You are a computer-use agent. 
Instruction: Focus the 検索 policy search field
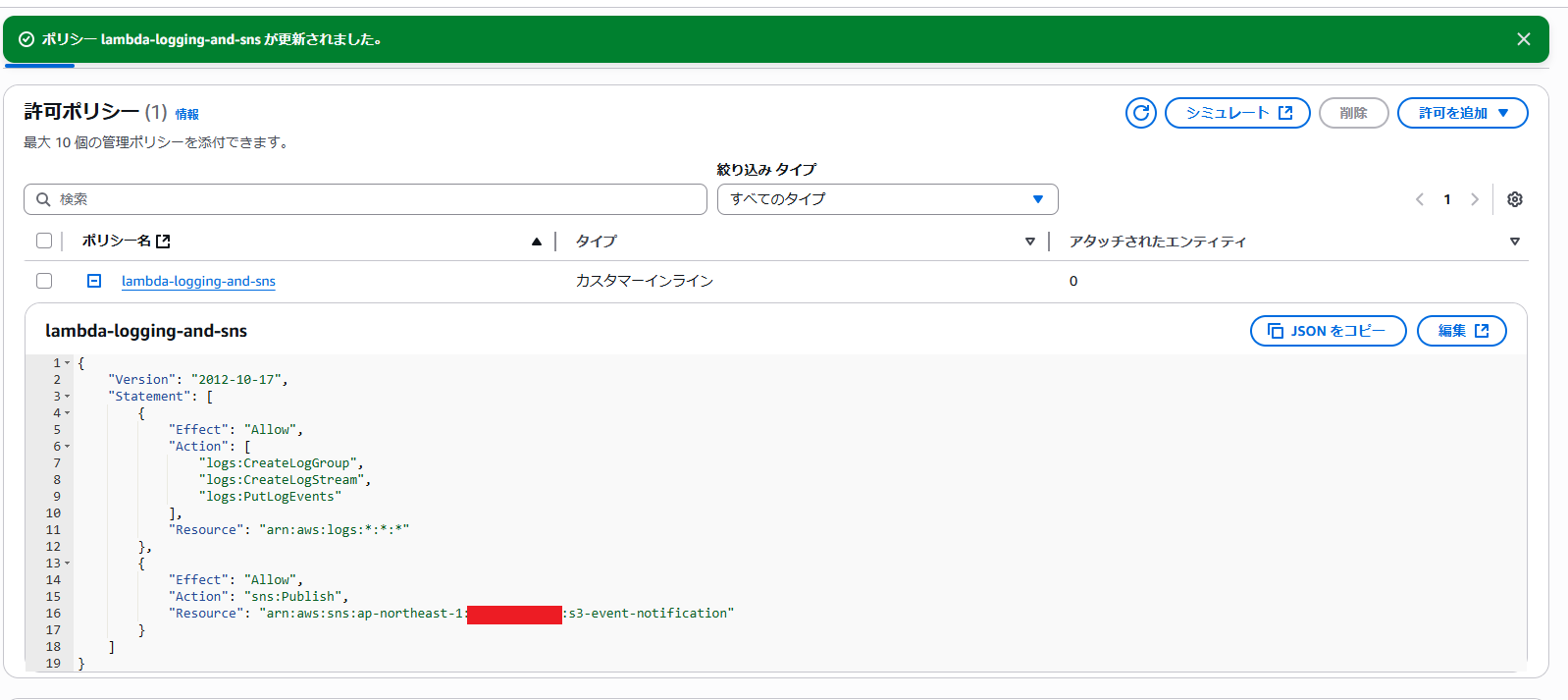[x=365, y=199]
